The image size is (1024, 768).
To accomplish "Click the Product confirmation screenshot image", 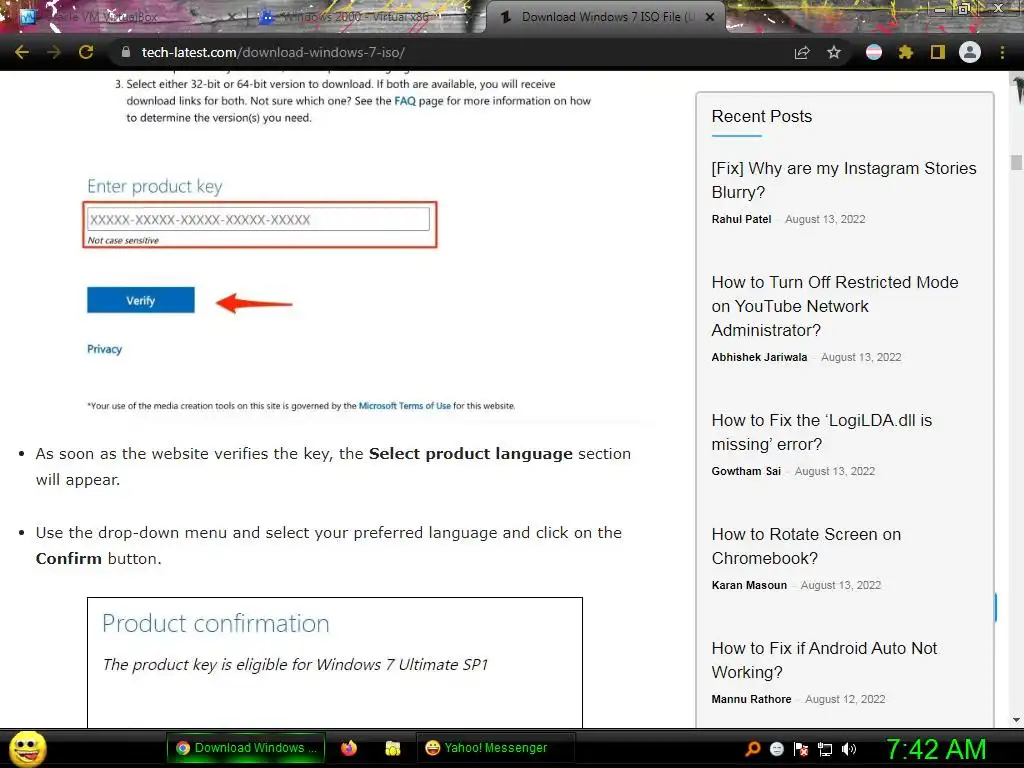I will click(x=334, y=662).
